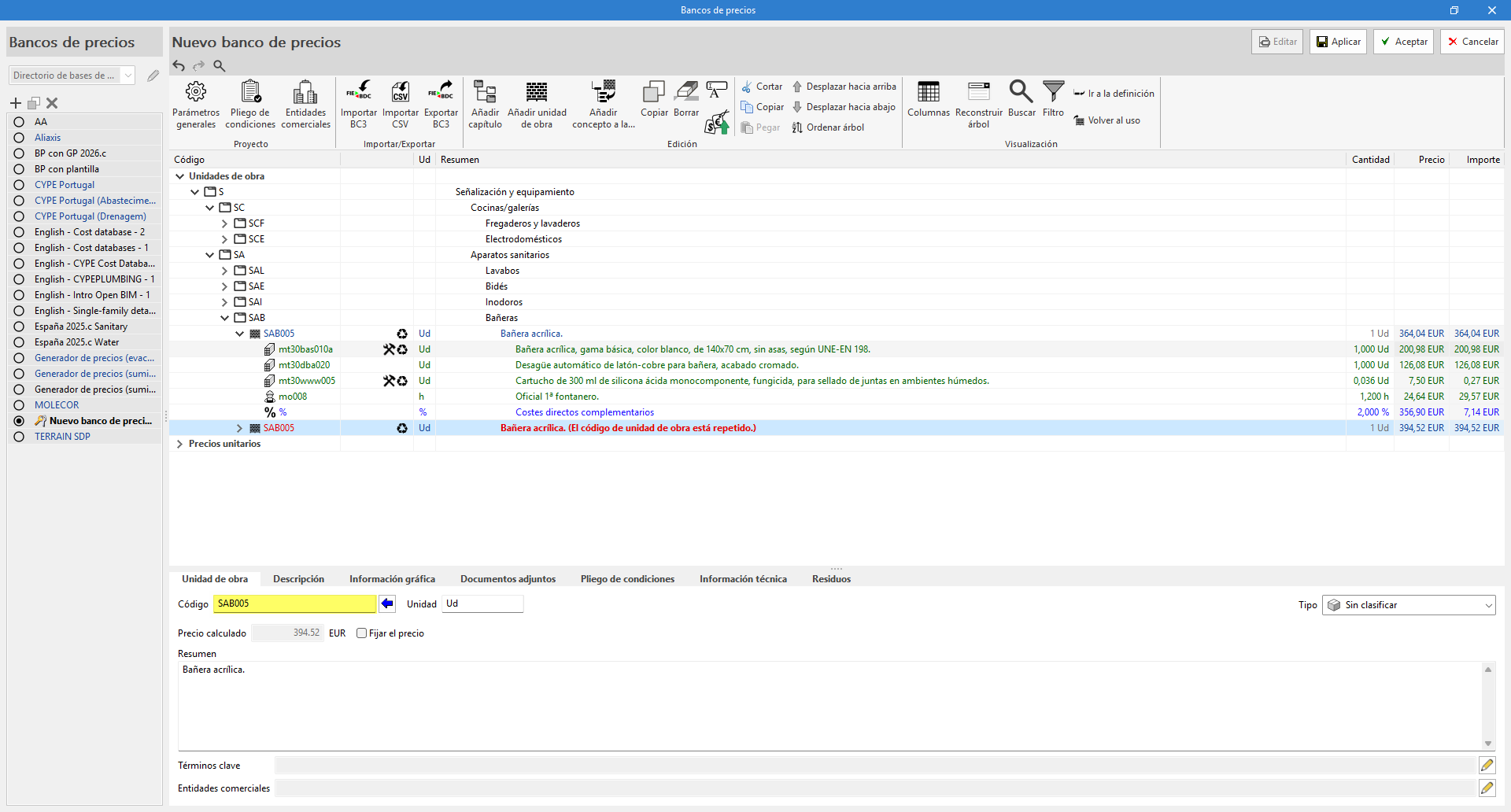
Task: Open the Información técnica tab
Action: [743, 579]
